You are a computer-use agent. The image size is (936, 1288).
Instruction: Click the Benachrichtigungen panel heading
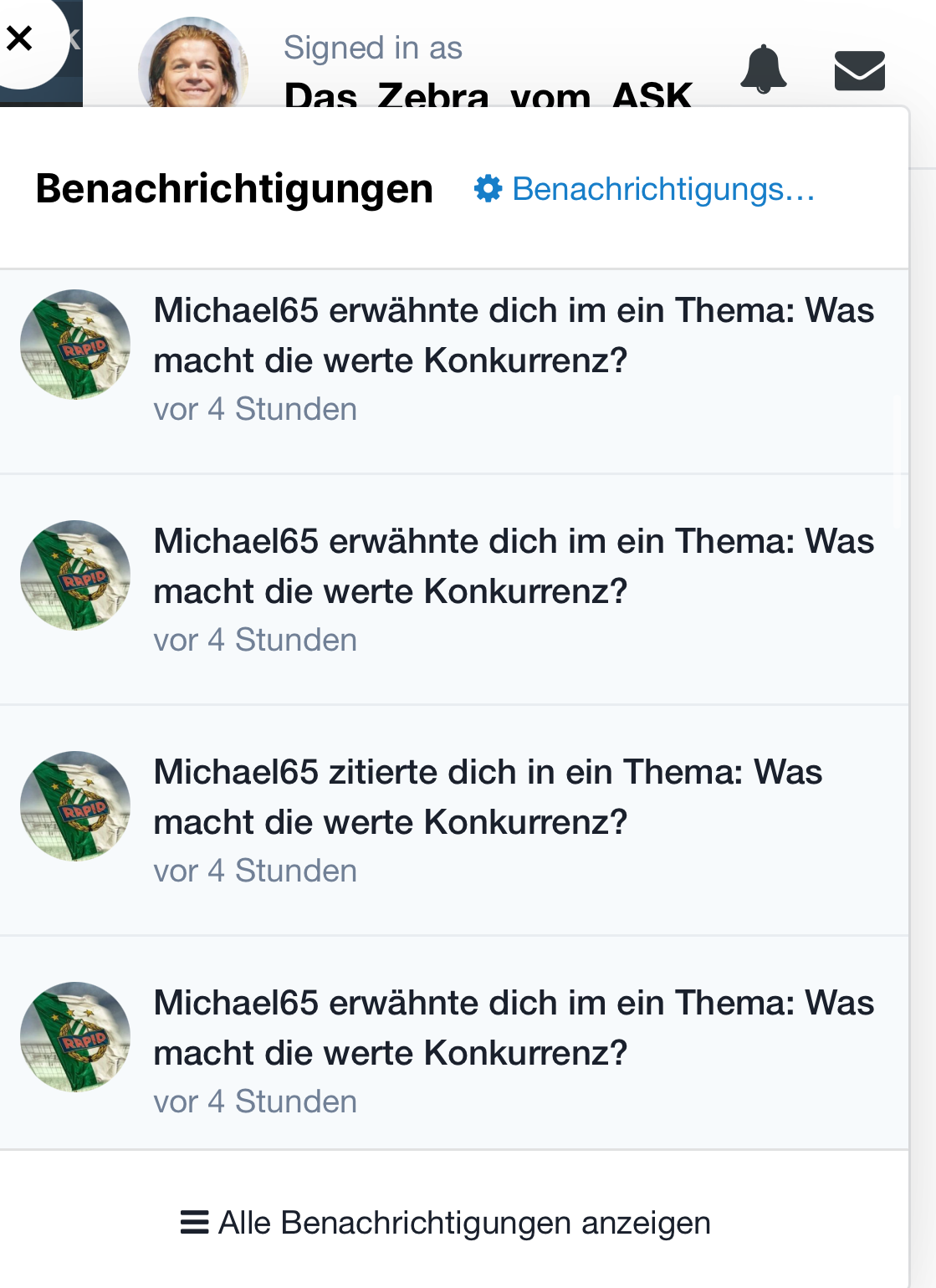point(234,189)
